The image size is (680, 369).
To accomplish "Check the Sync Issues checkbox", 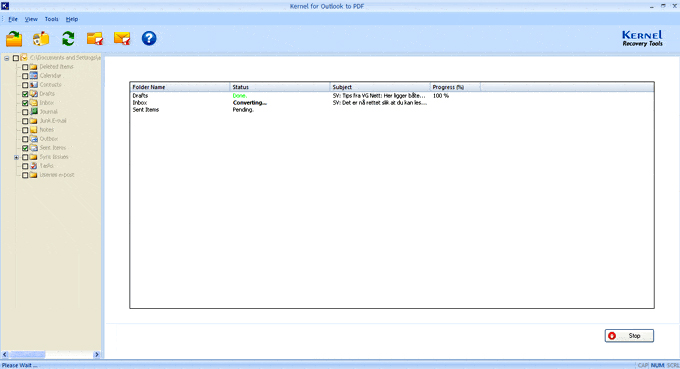I will point(25,157).
